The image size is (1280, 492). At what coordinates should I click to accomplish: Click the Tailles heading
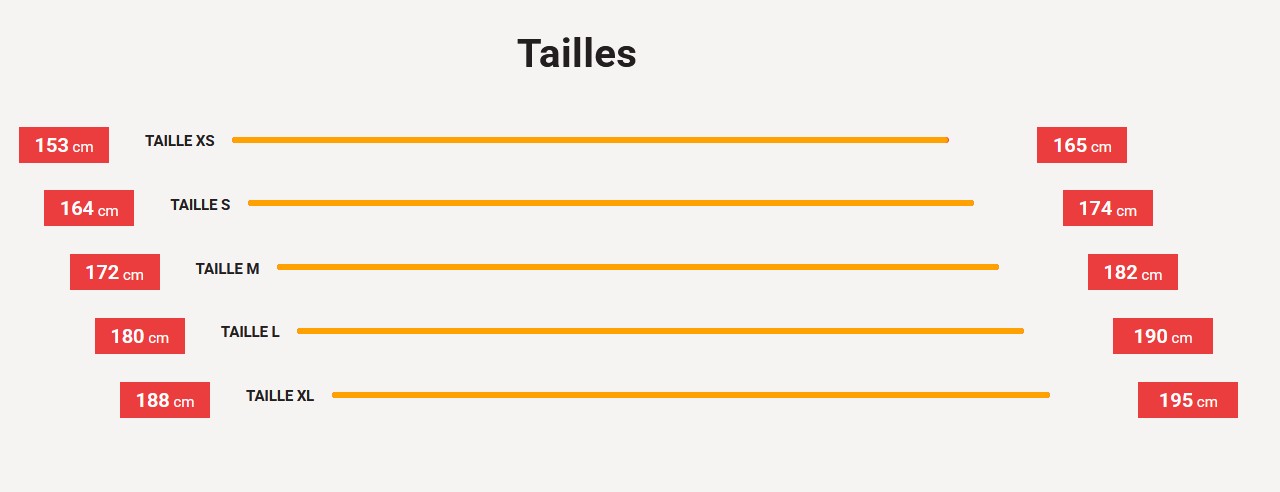coord(577,54)
